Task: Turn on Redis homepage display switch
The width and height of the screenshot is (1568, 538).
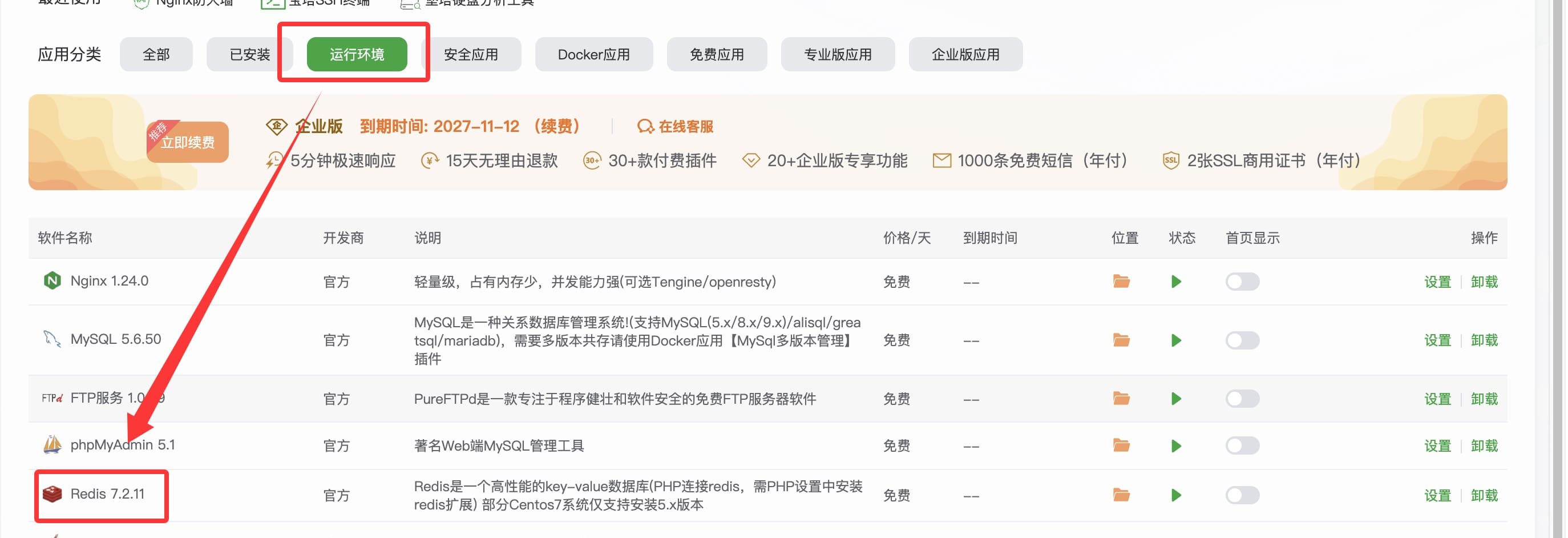Action: (1242, 495)
